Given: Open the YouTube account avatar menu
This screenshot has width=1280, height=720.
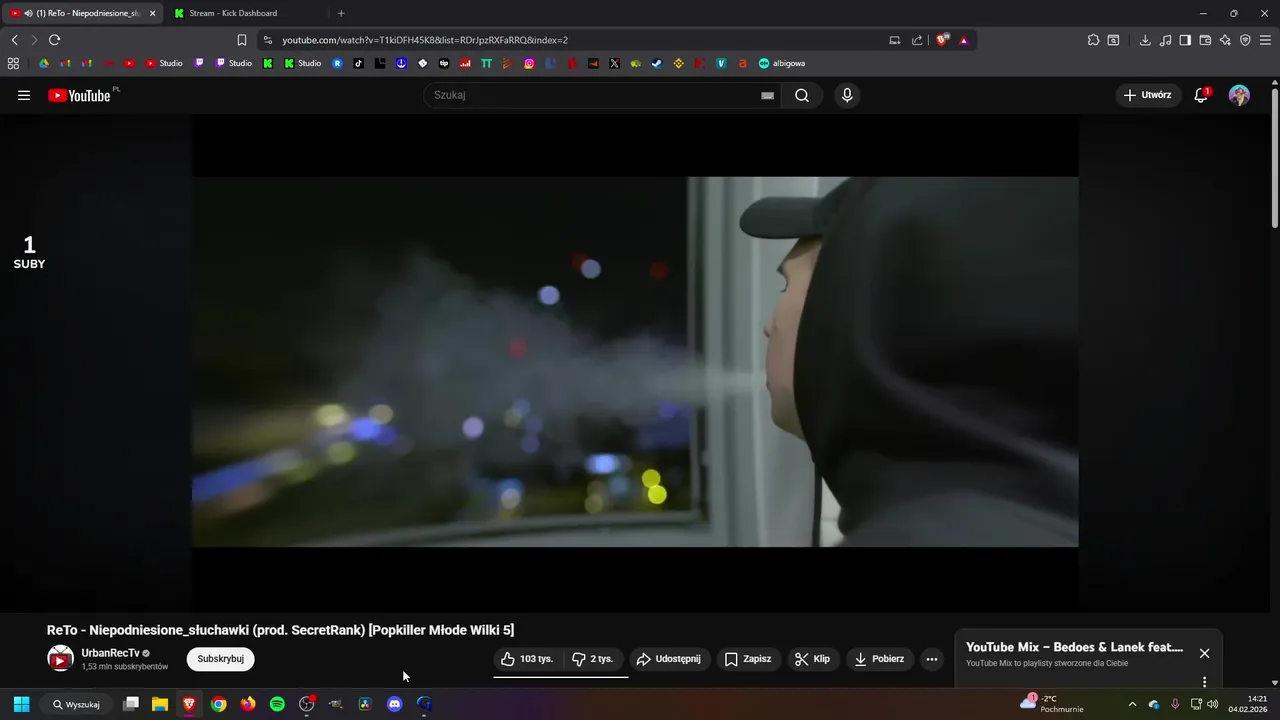Looking at the screenshot, I should (x=1239, y=95).
